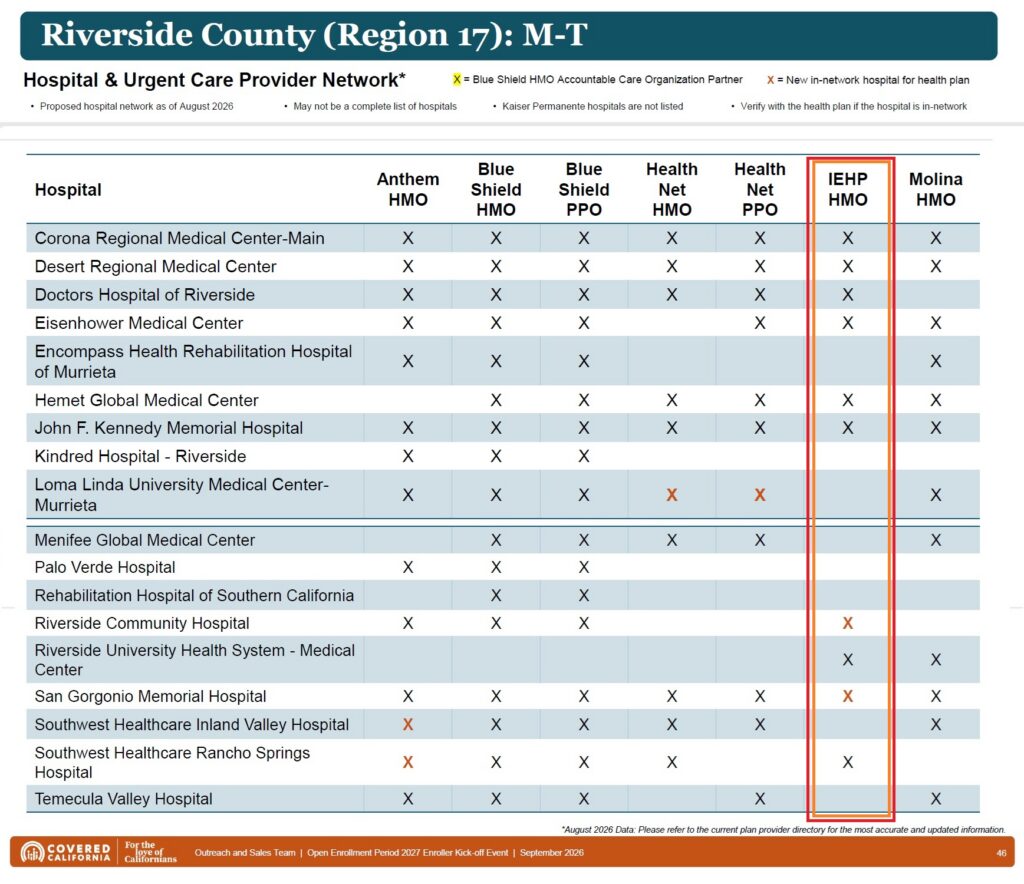1024x884 pixels.
Task: Click orange X for San Gorgonio IEHP HMO
Action: 848,697
